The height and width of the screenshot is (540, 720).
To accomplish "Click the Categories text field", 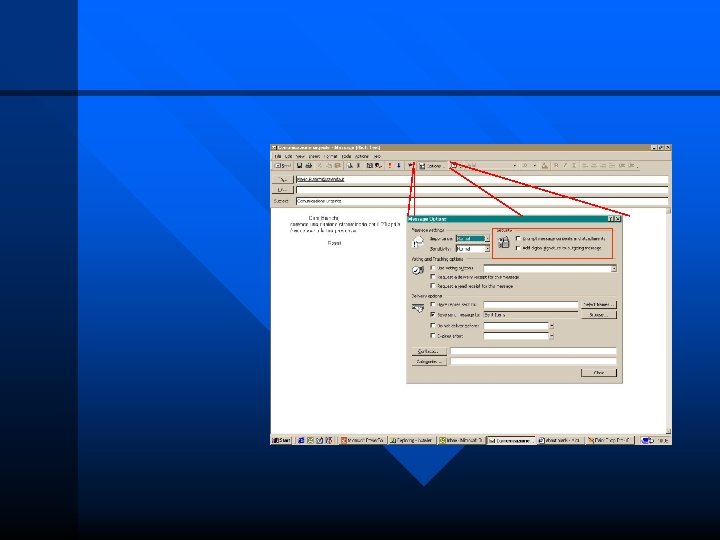I will point(533,362).
